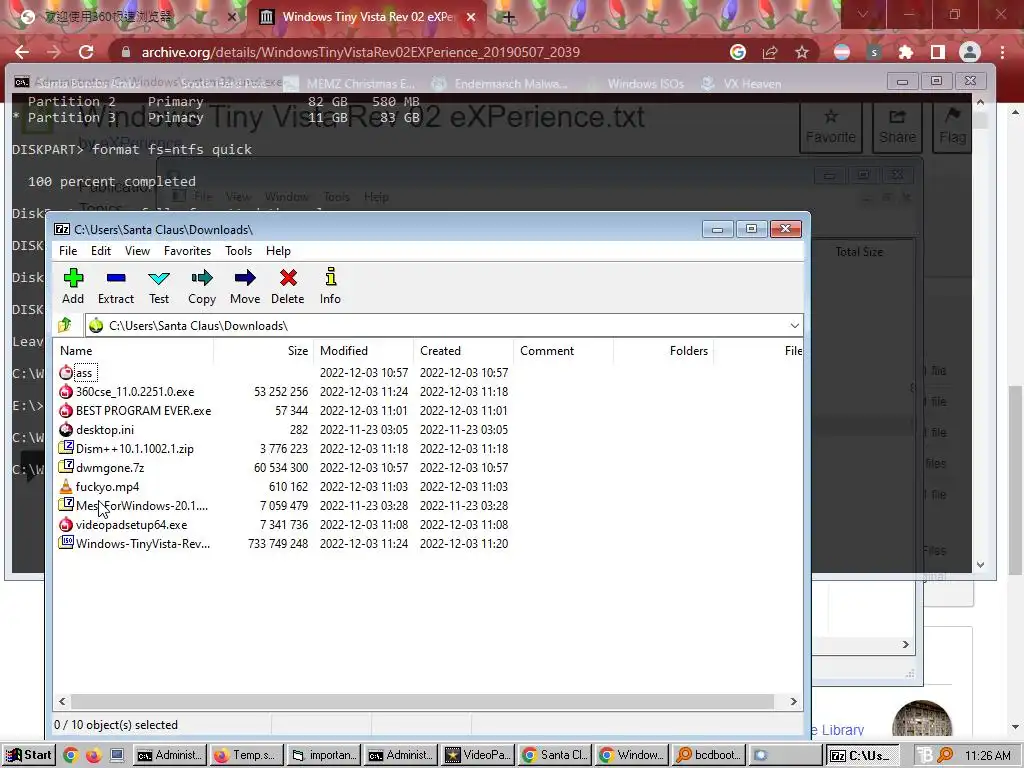
Task: Go back in Chrome
Action: pos(22,52)
